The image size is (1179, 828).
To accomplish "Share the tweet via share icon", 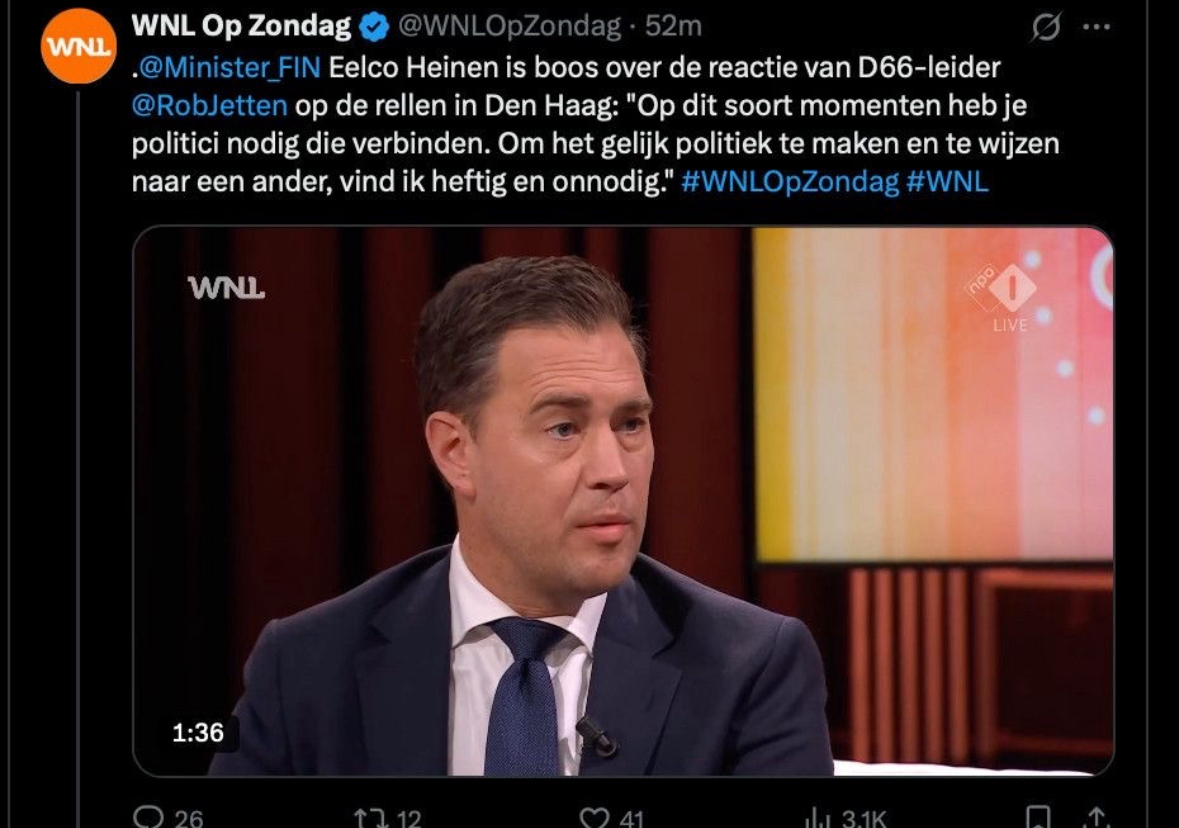I will 1096,817.
